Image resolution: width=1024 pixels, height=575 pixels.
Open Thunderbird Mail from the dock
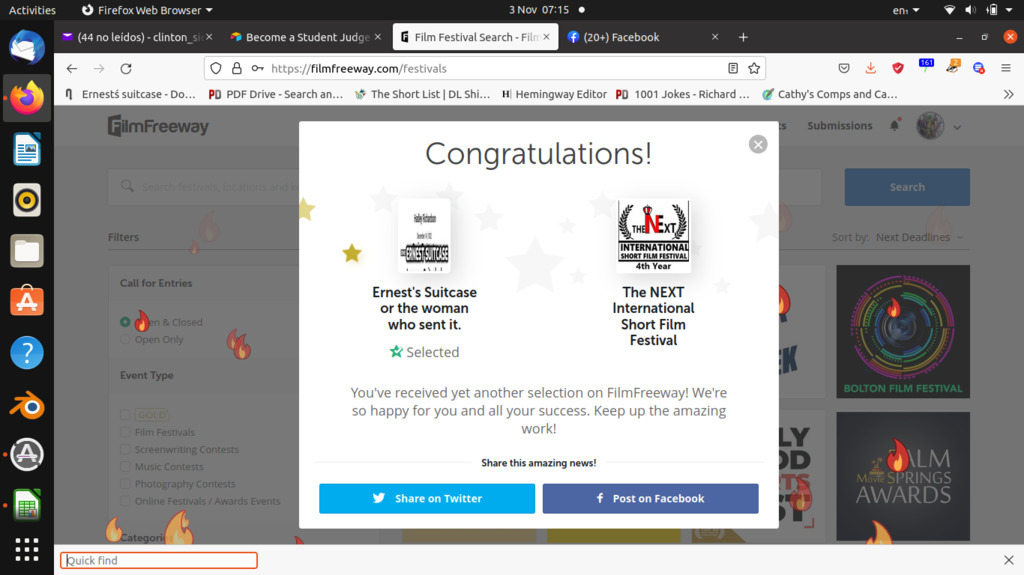[x=27, y=47]
